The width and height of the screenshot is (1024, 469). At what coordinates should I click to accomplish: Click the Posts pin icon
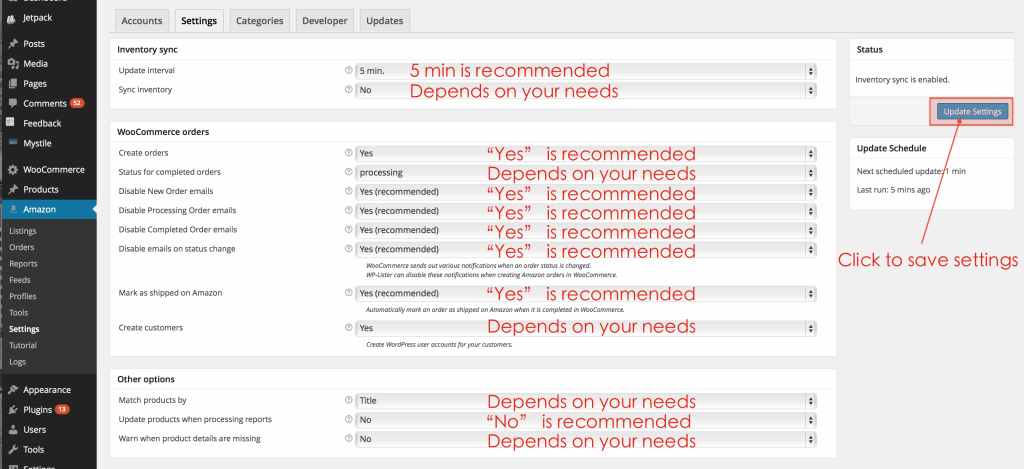[x=12, y=44]
